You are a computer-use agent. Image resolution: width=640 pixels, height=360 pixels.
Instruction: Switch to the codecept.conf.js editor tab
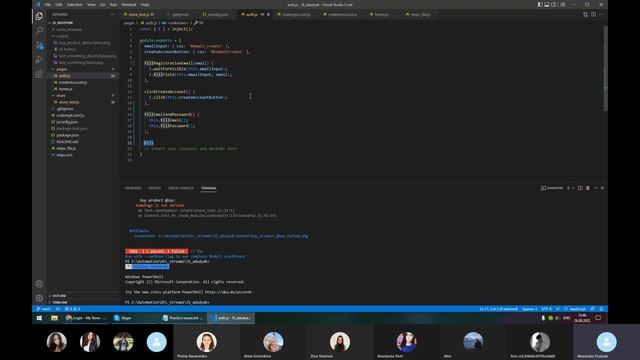tap(295, 15)
